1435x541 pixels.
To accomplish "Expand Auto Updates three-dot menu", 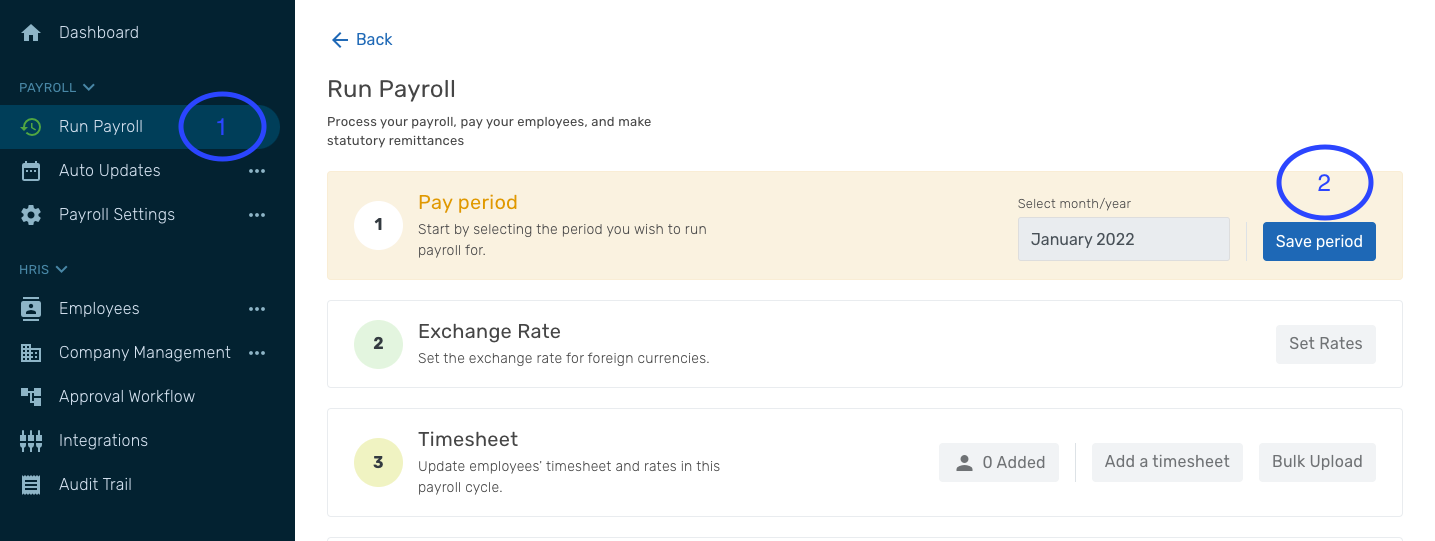I will (x=257, y=171).
